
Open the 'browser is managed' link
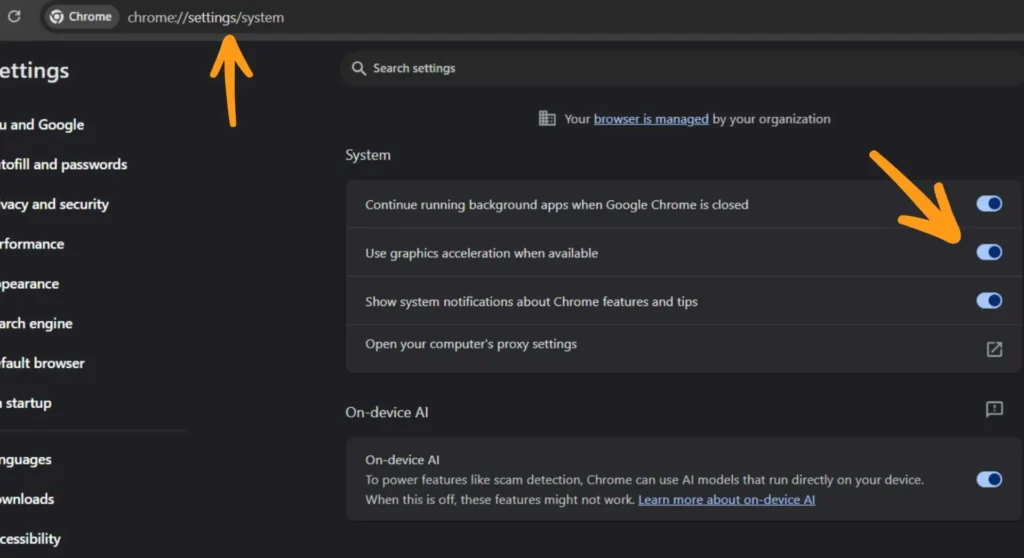(x=650, y=119)
